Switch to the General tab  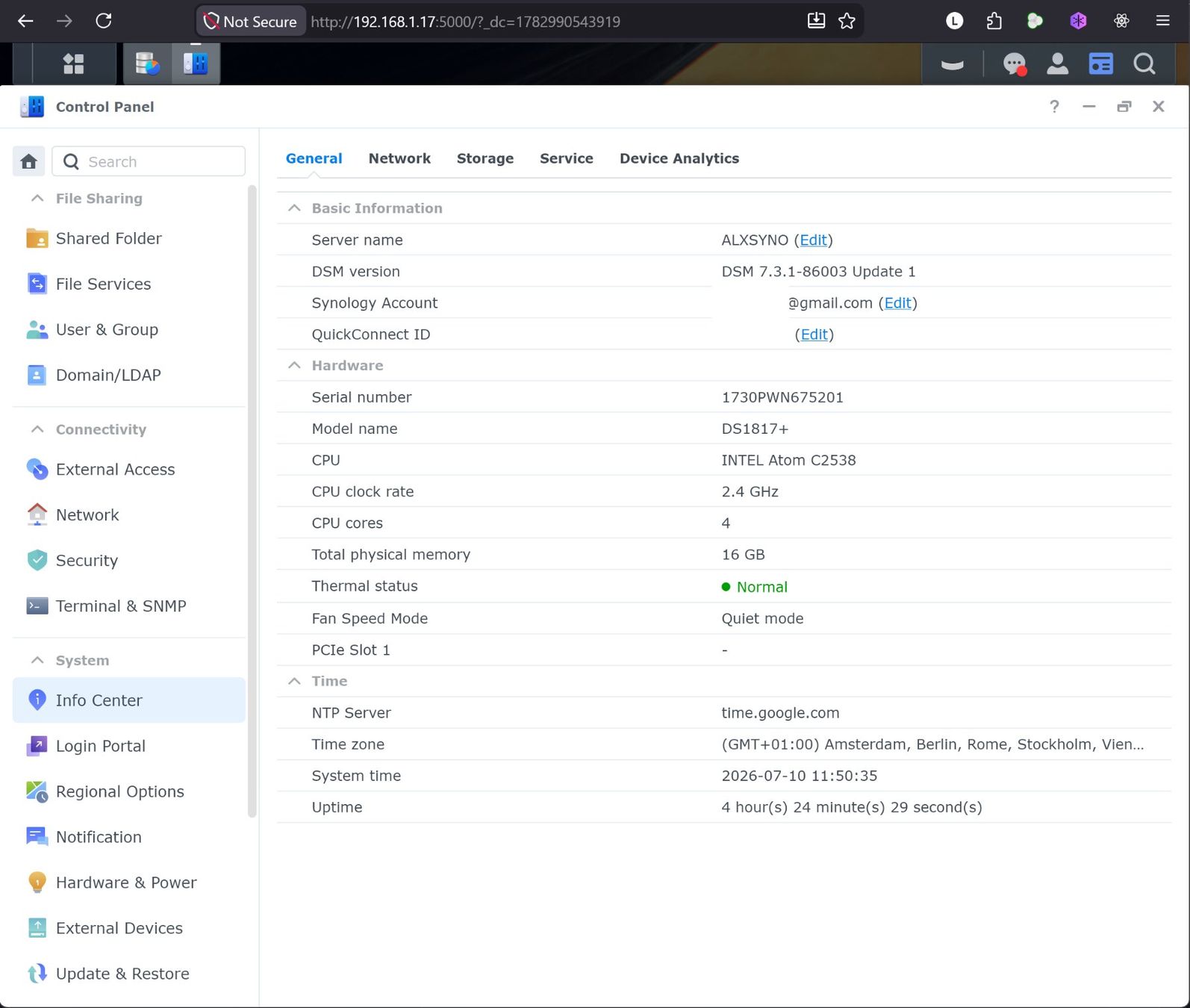click(314, 158)
